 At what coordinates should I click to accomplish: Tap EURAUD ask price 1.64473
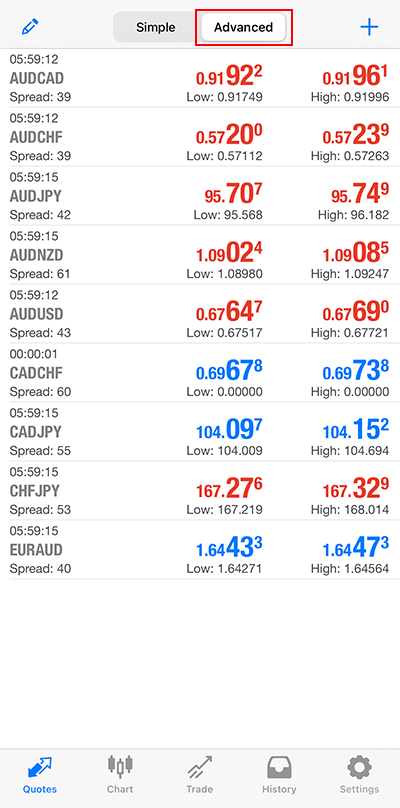(356, 548)
